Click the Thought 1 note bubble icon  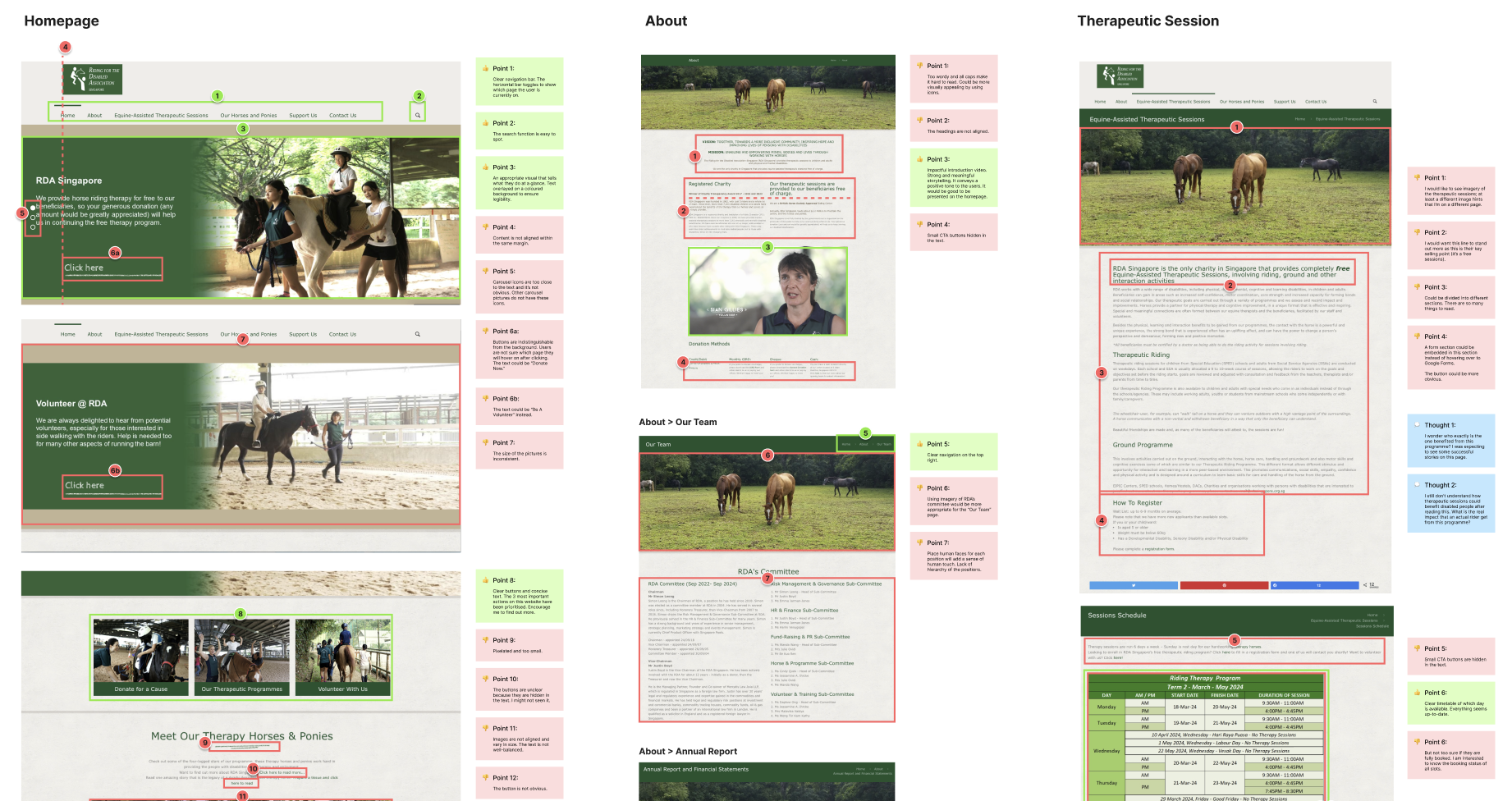click(x=1417, y=425)
